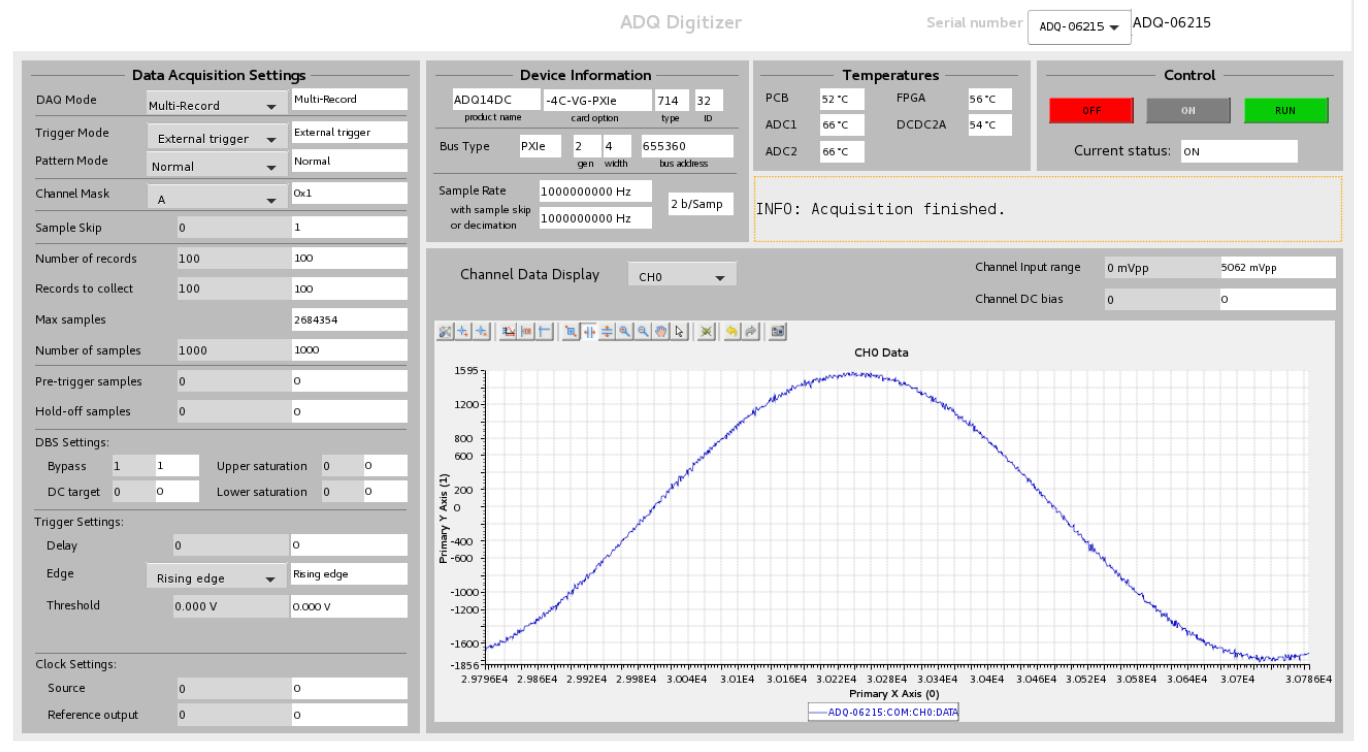Open the DAQ Mode dropdown
Viewport: 1368px width, 752px height.
pyautogui.click(x=215, y=104)
